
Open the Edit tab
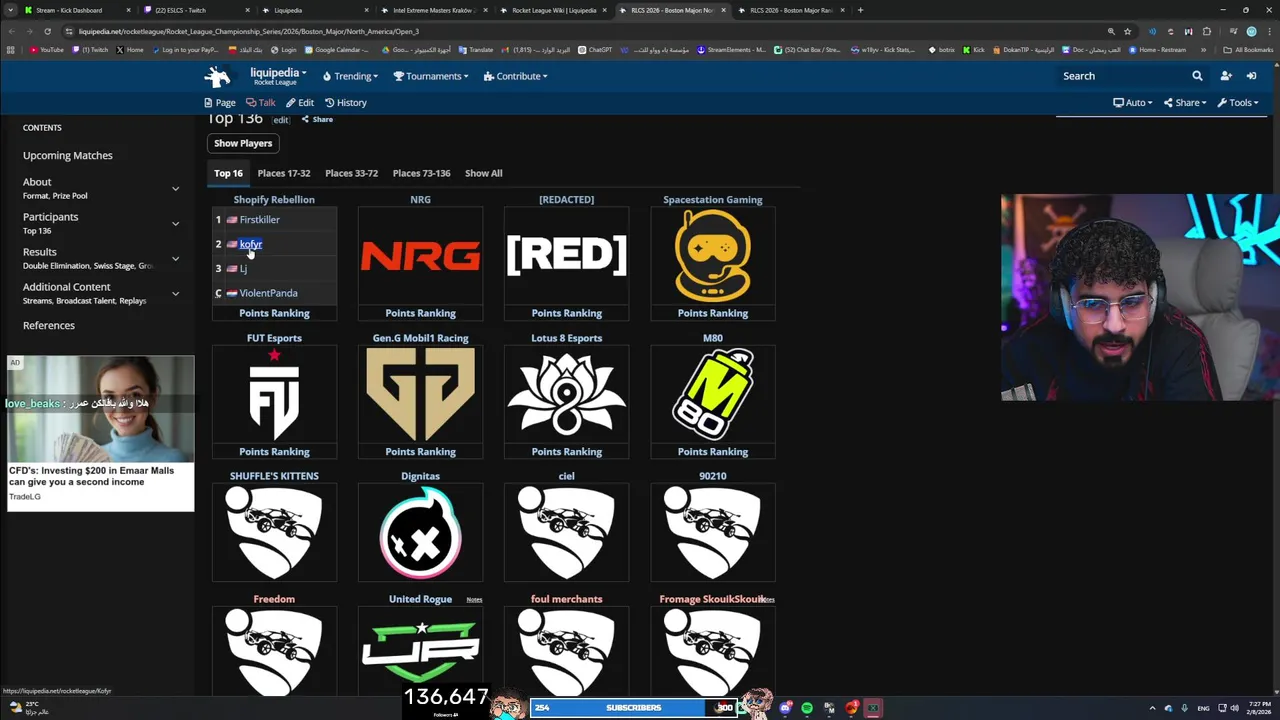click(x=300, y=103)
